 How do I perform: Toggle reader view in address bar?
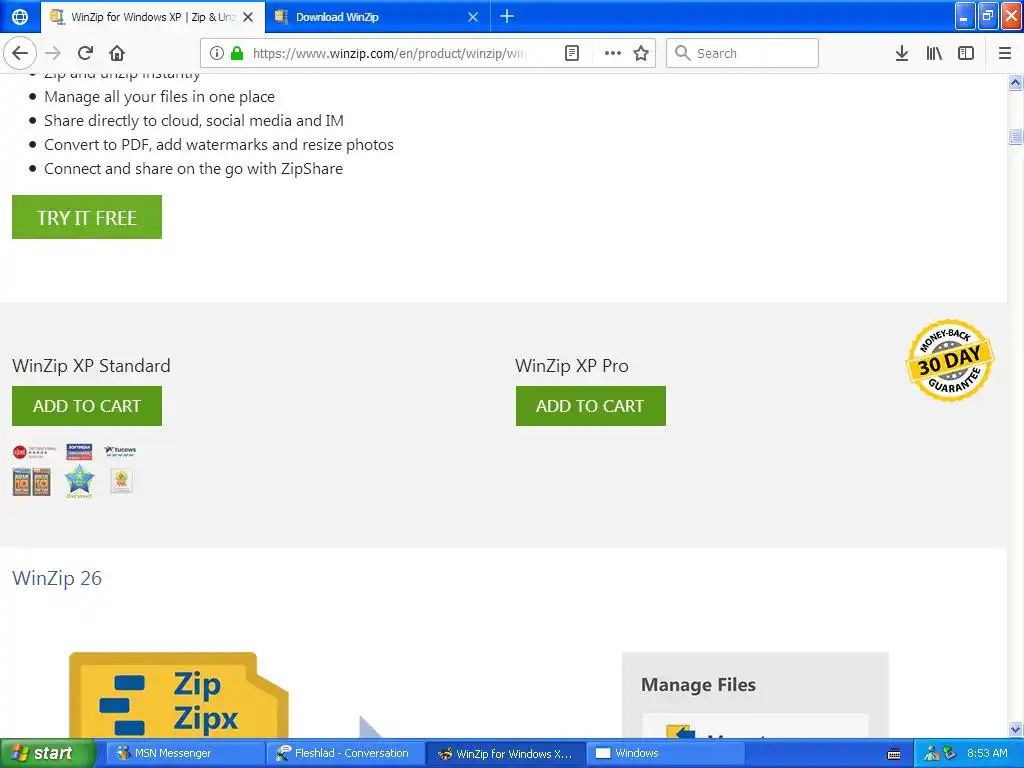click(572, 53)
